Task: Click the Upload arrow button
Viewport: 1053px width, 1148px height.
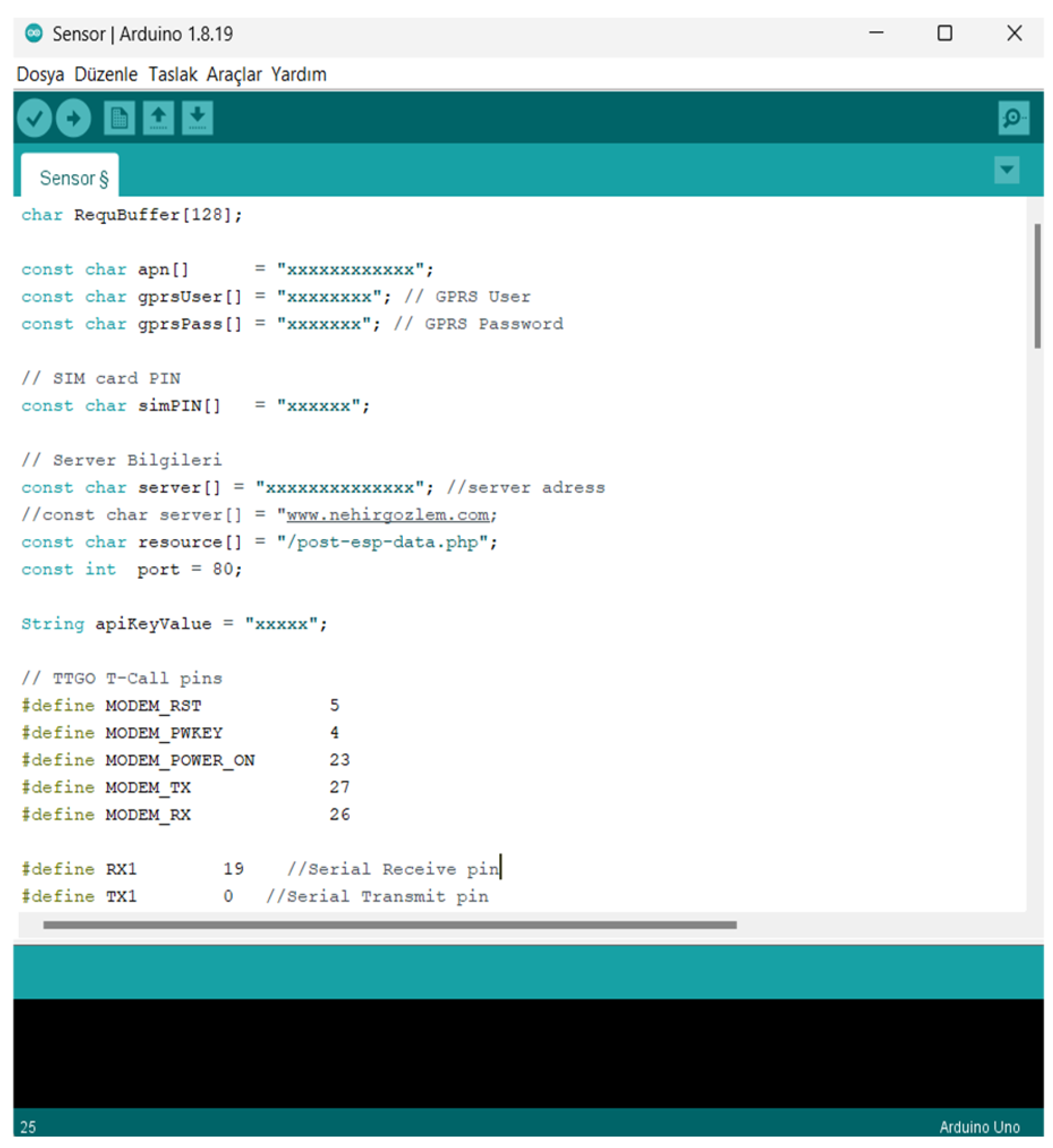Action: click(73, 117)
